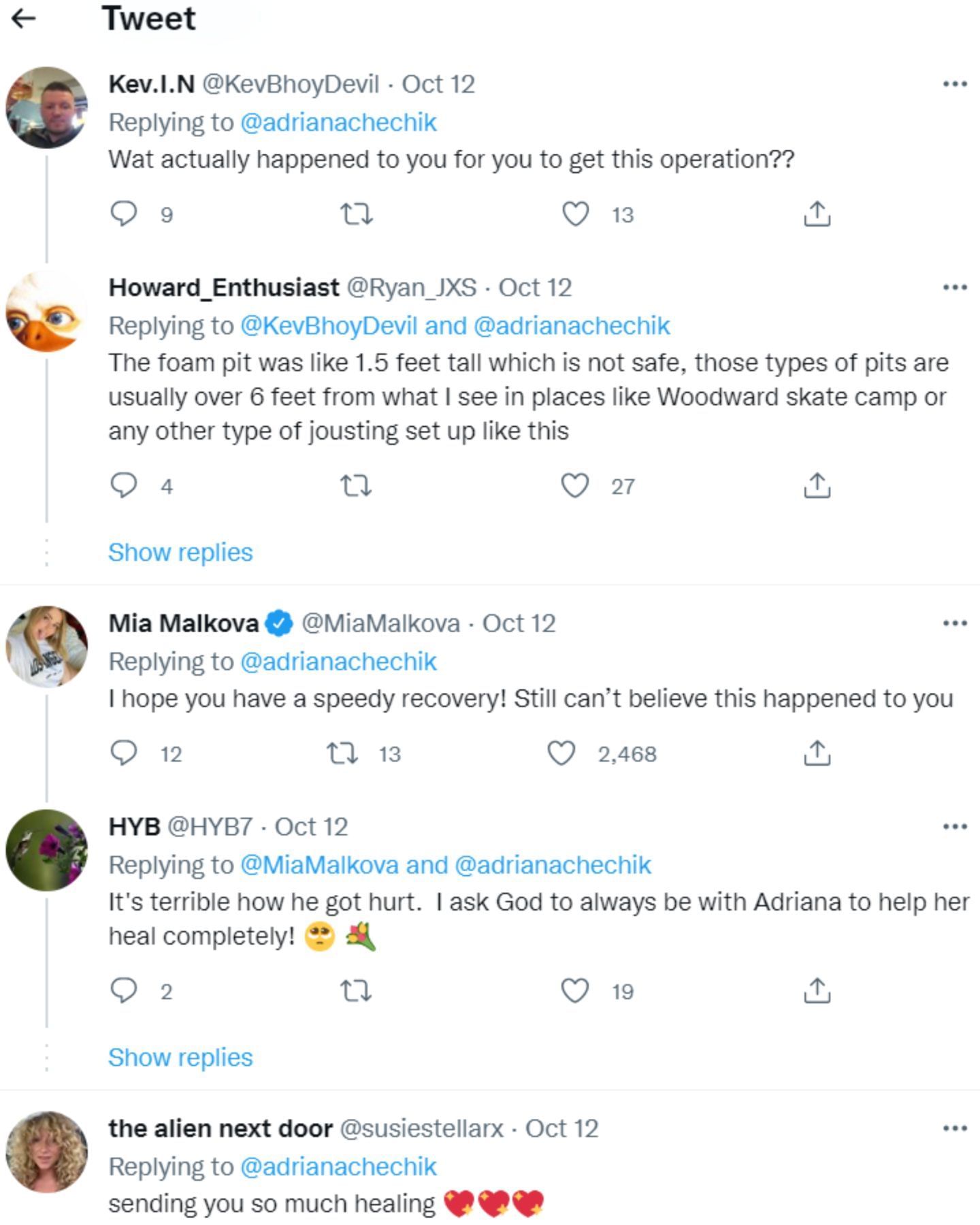This screenshot has width=980, height=1225.
Task: Open more options on Kev.I.N's tweet
Action: coord(955,84)
